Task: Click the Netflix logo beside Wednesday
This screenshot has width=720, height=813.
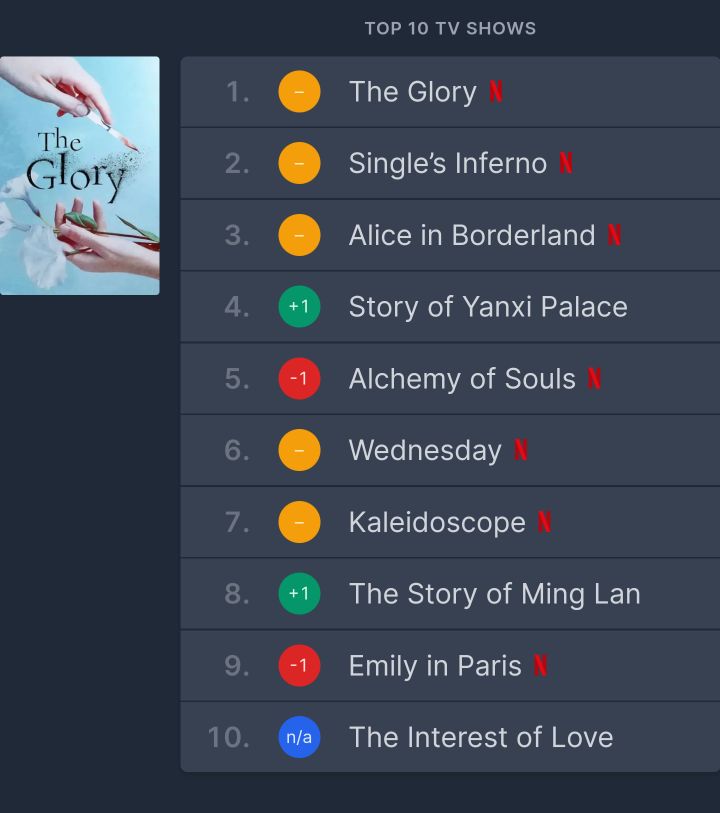Action: [520, 451]
